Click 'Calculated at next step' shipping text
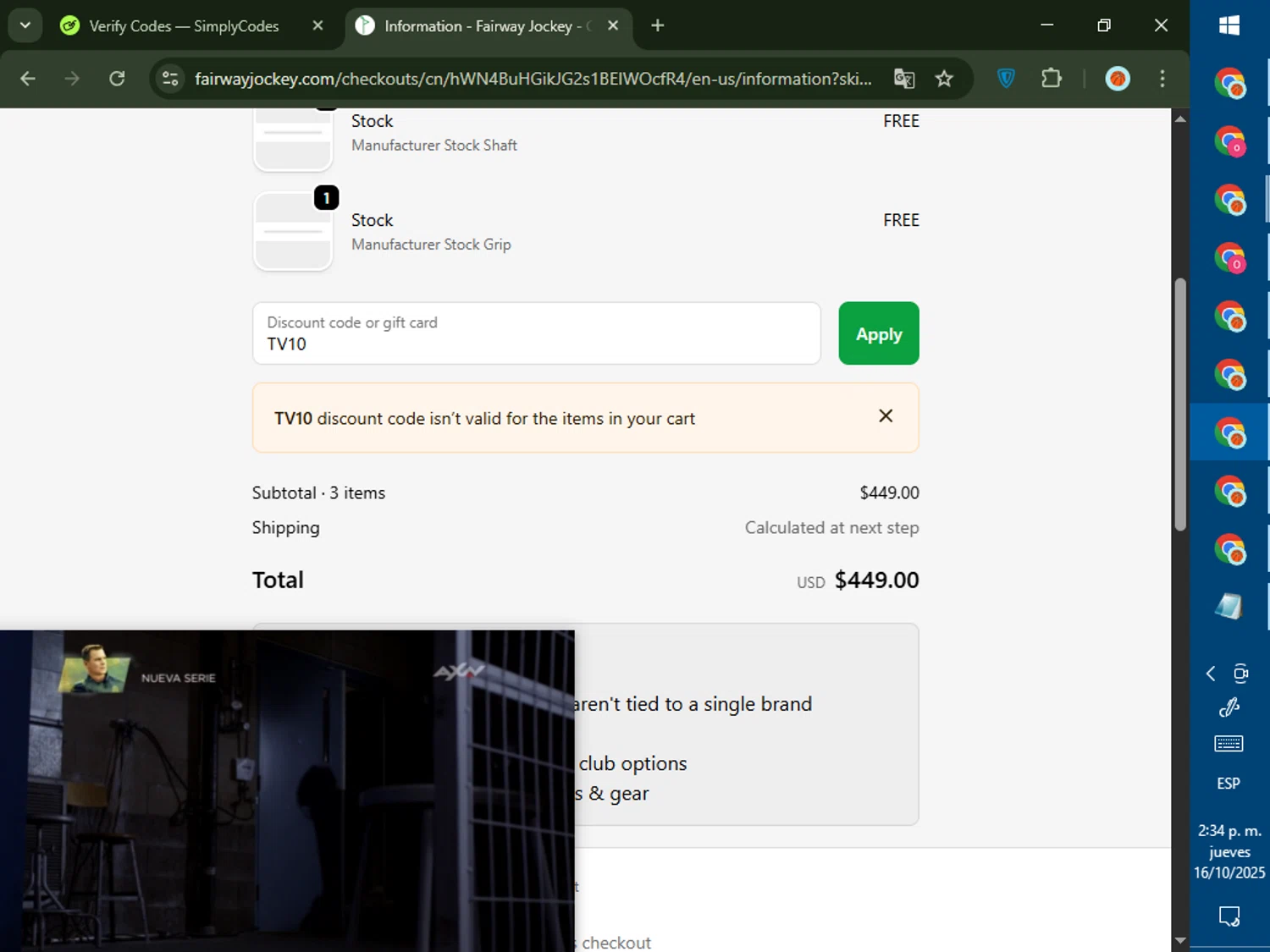The height and width of the screenshot is (952, 1270). pos(831,528)
